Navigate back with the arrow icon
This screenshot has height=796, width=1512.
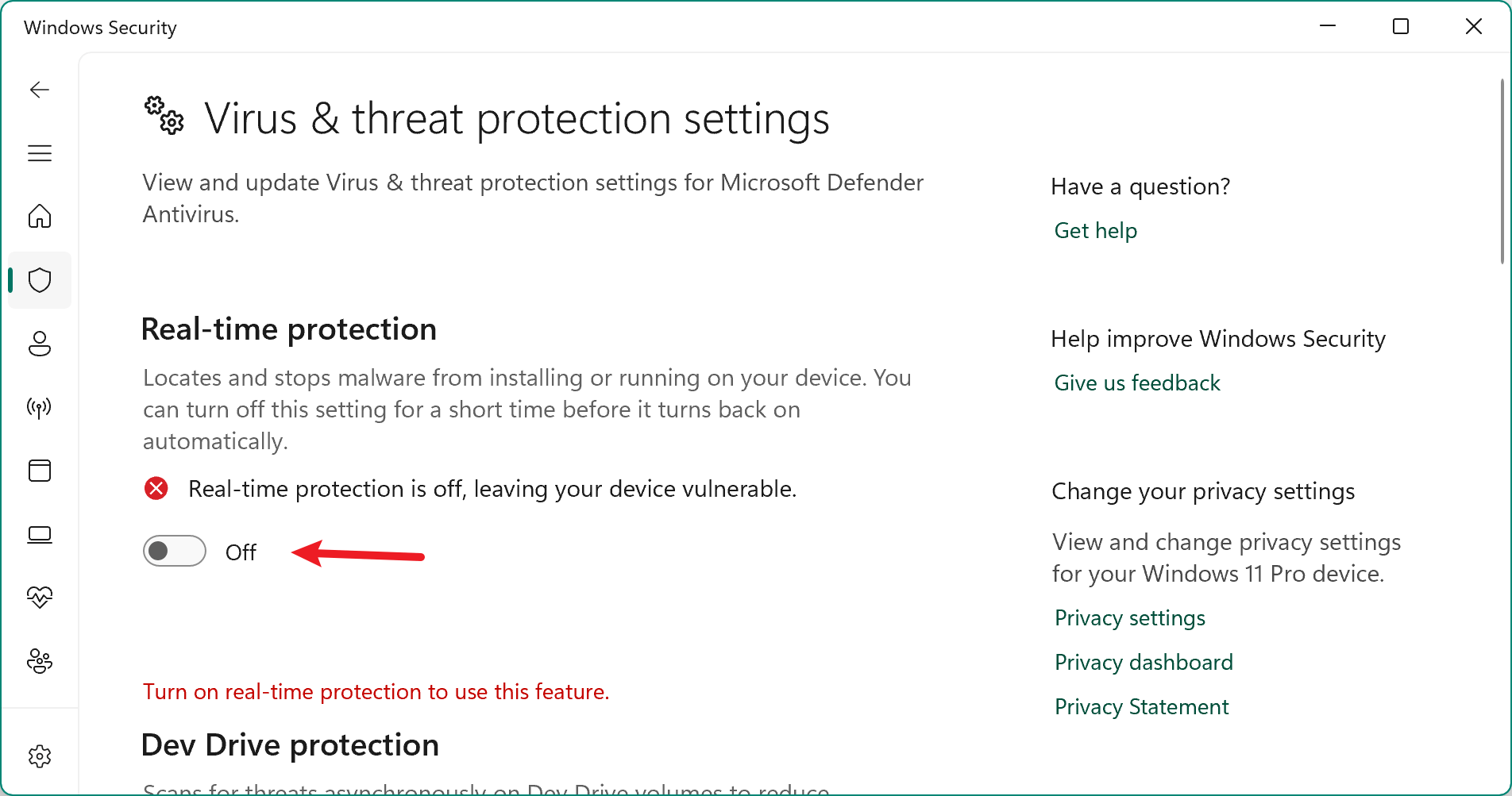coord(39,90)
